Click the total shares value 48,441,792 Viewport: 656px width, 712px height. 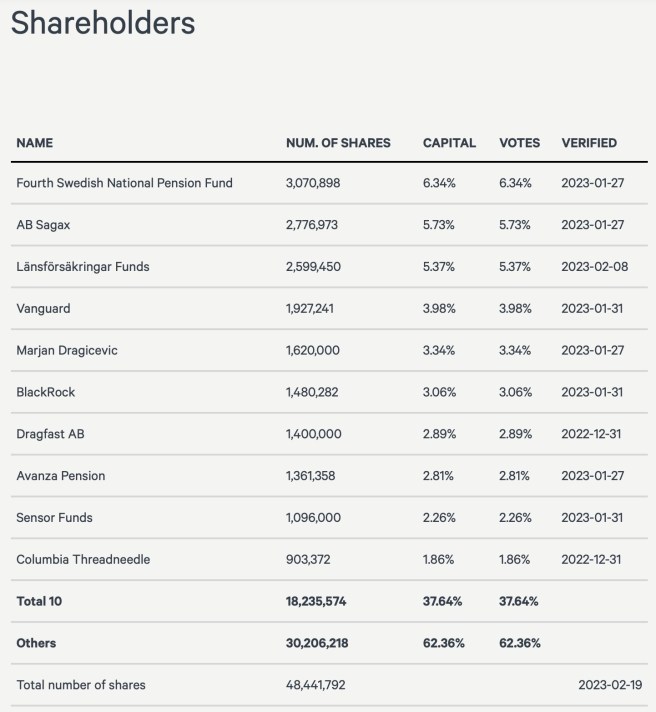click(x=315, y=685)
